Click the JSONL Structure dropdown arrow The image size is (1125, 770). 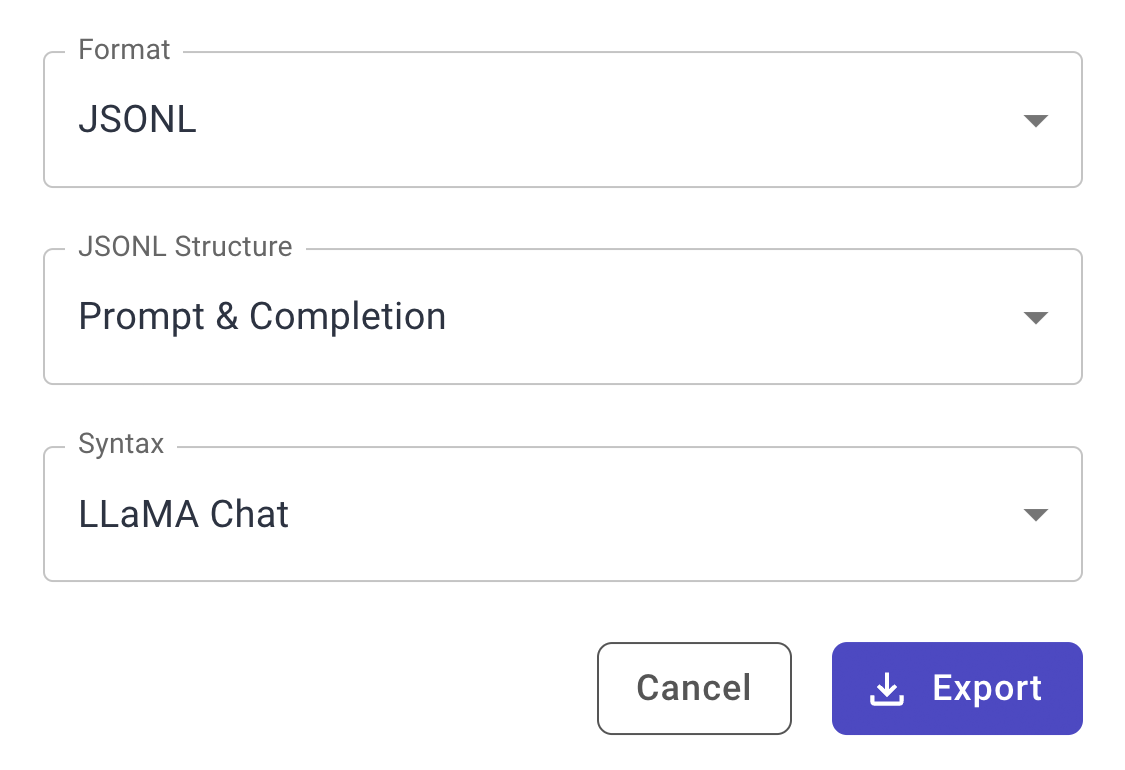1037,316
